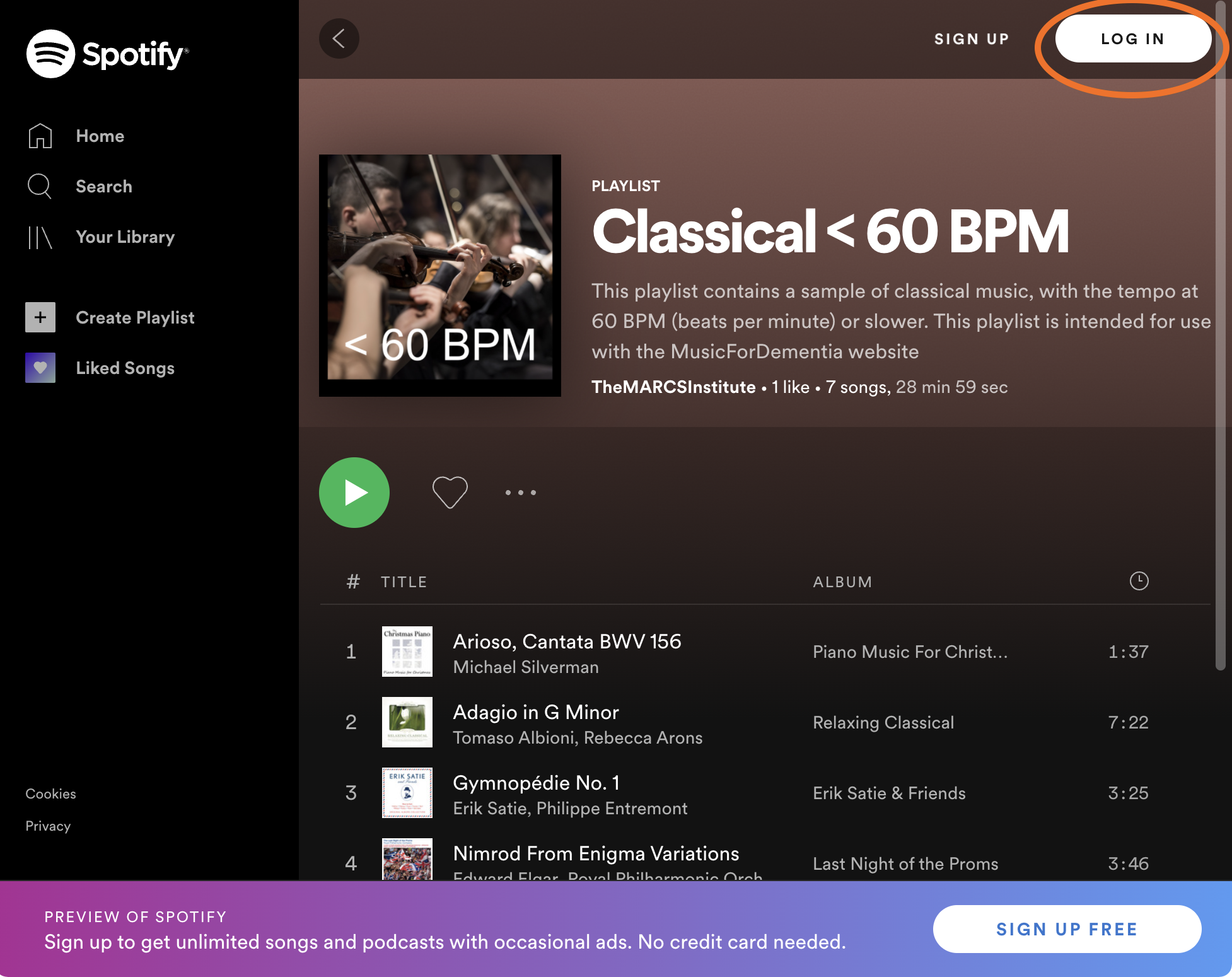Click the Create Playlist plus icon
1232x977 pixels.
click(x=40, y=317)
